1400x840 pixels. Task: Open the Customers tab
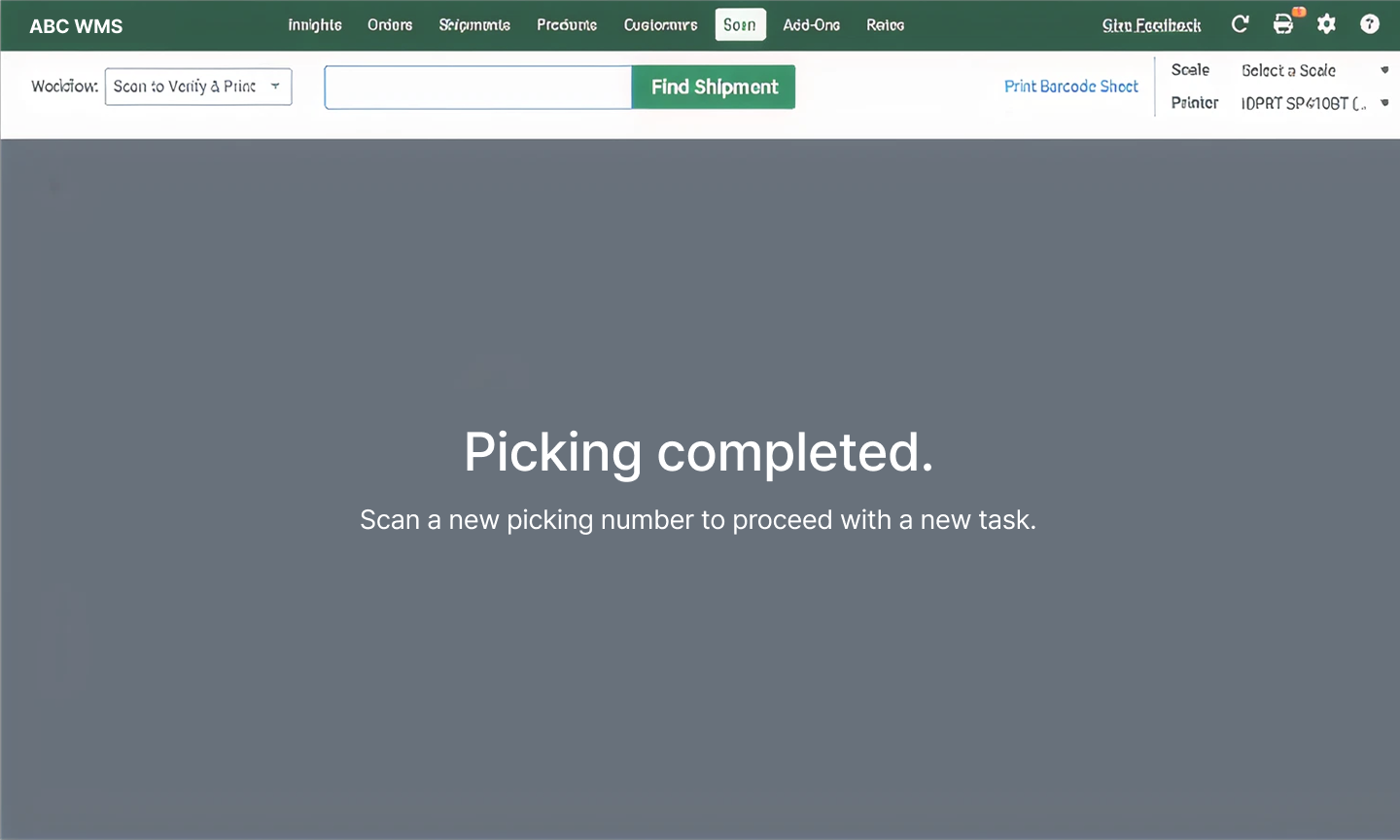tap(660, 25)
